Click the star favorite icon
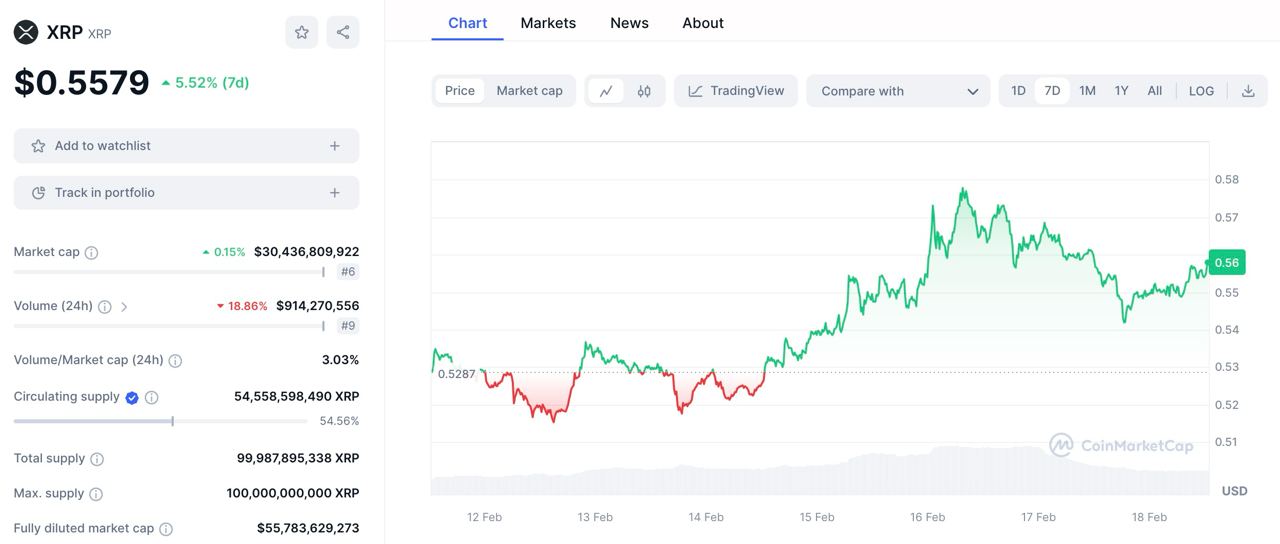The image size is (1280, 544). tap(302, 32)
